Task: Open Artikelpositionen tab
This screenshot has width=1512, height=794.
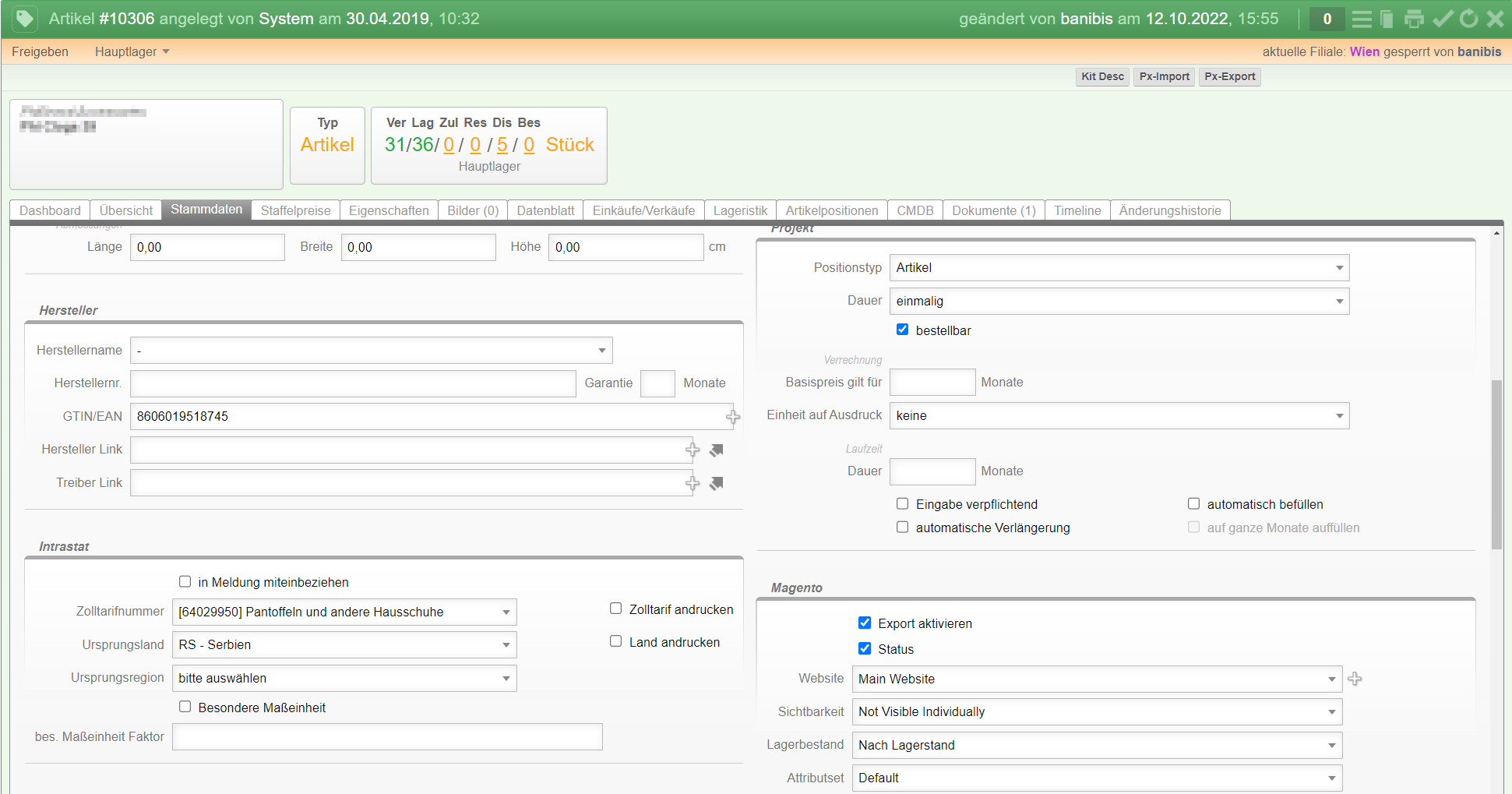Action: tap(832, 210)
